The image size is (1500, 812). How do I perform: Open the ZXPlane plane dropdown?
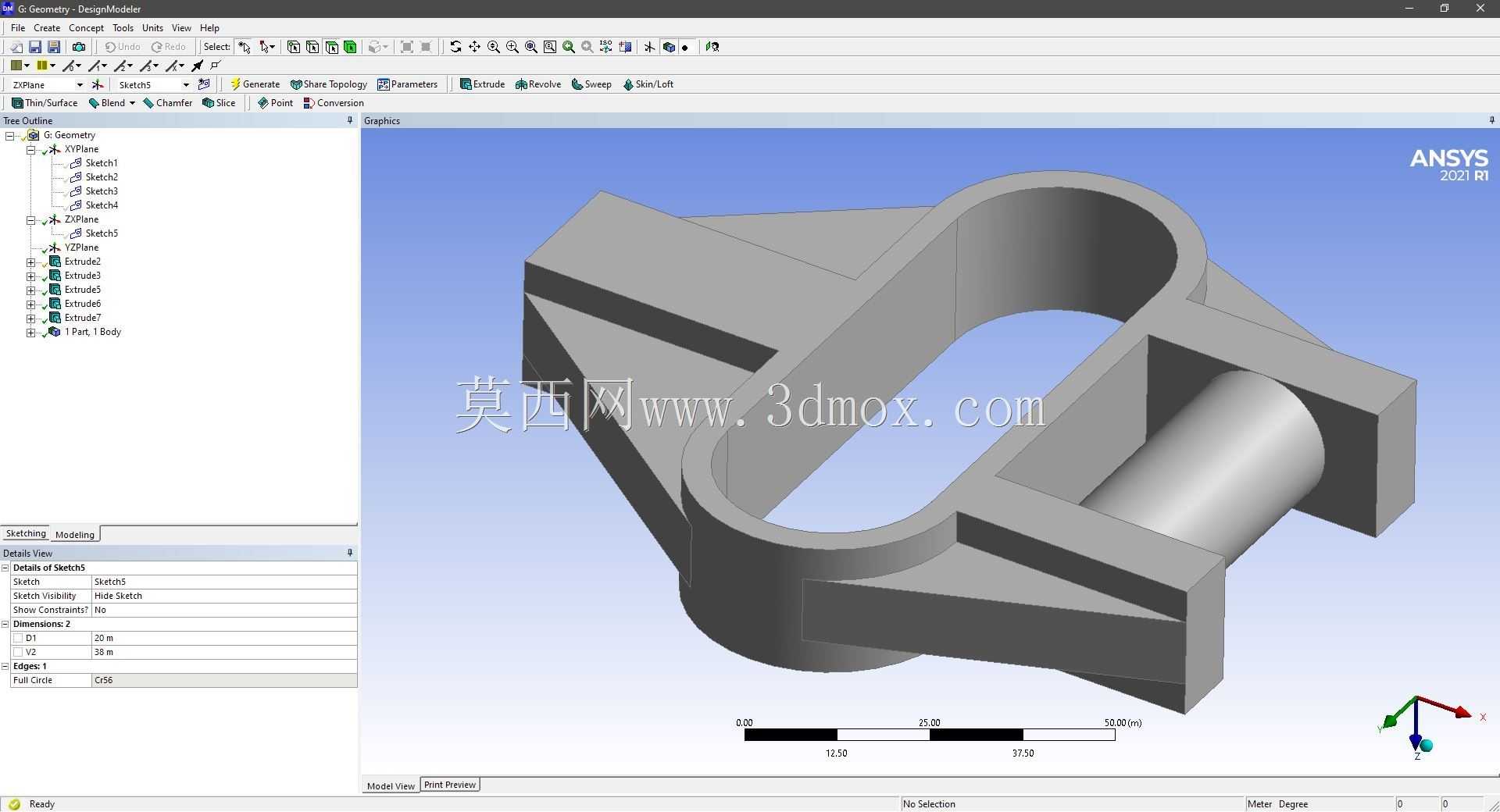point(79,84)
